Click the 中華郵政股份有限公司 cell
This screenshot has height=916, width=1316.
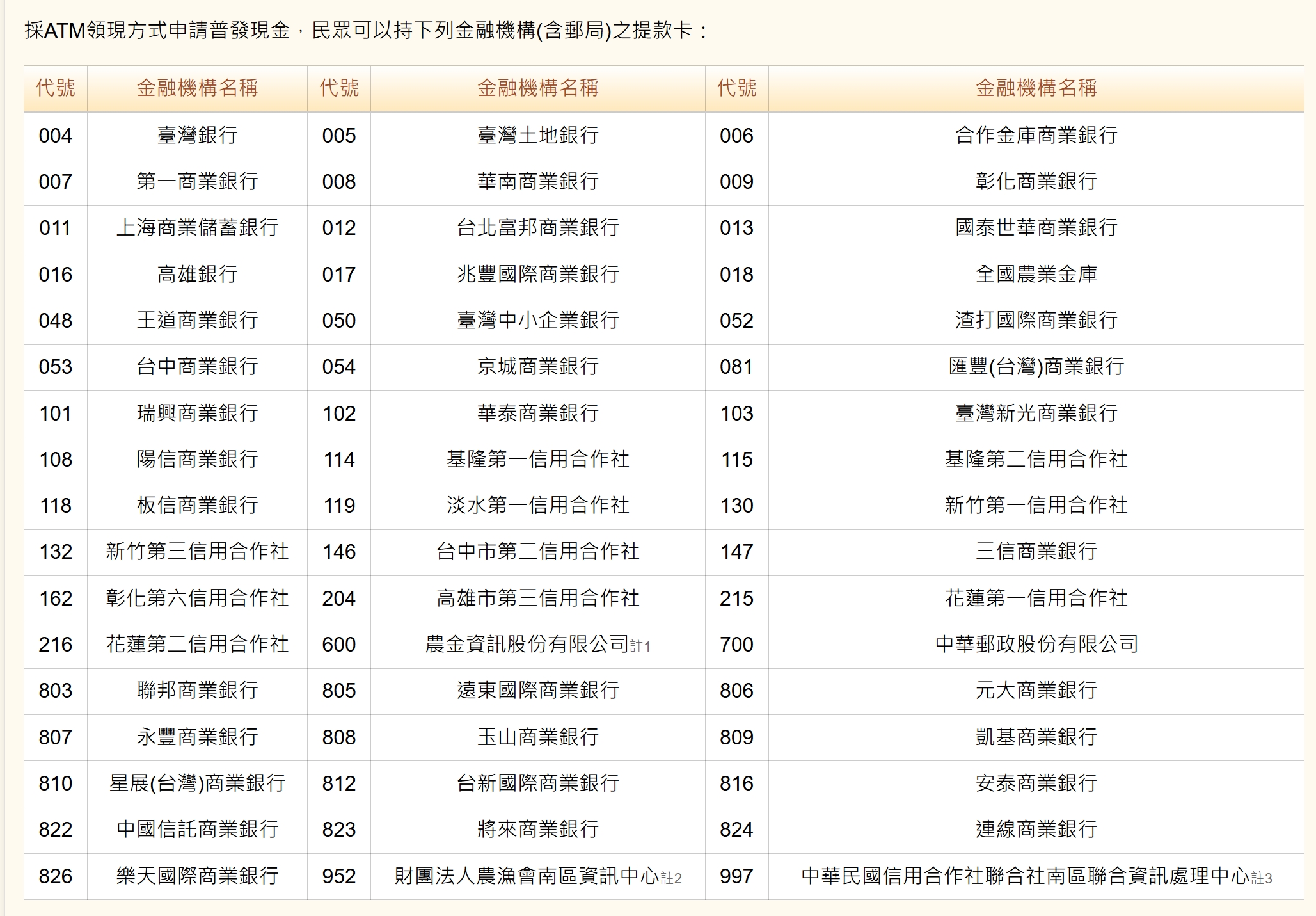1036,645
